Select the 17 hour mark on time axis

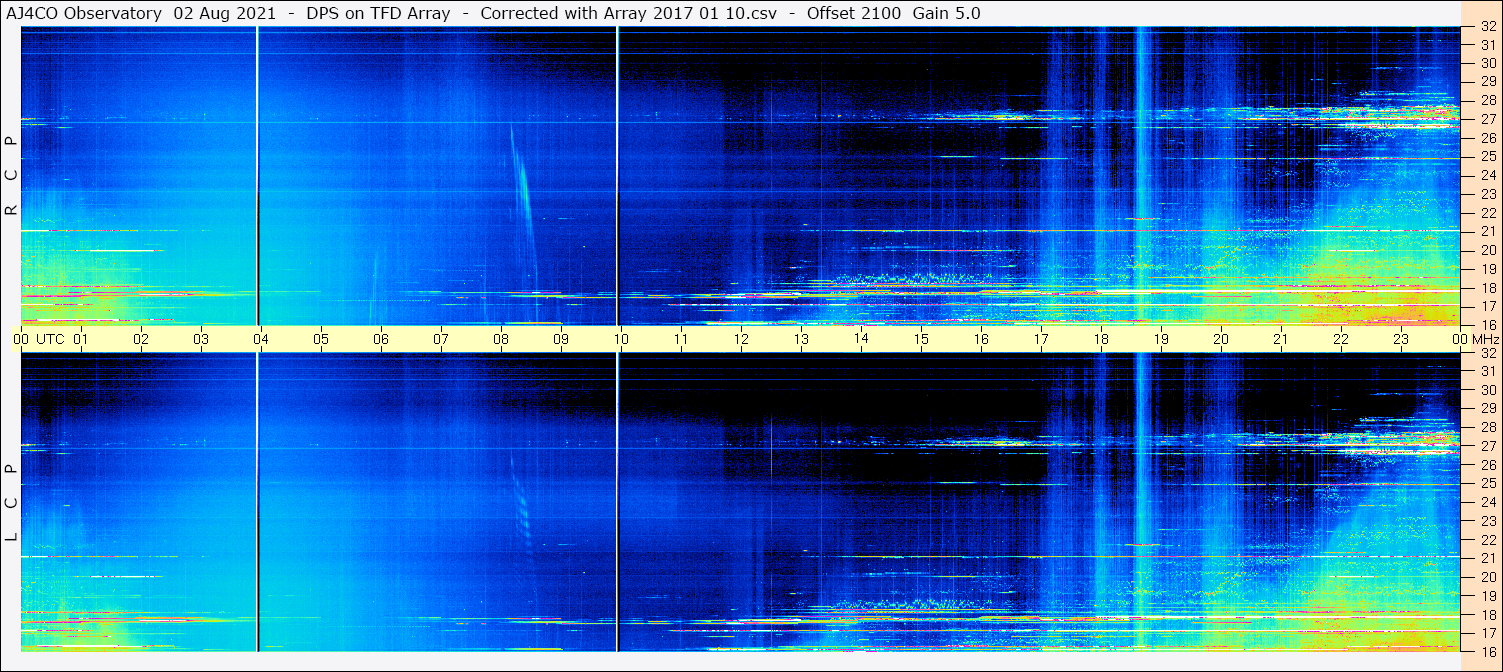[1041, 339]
